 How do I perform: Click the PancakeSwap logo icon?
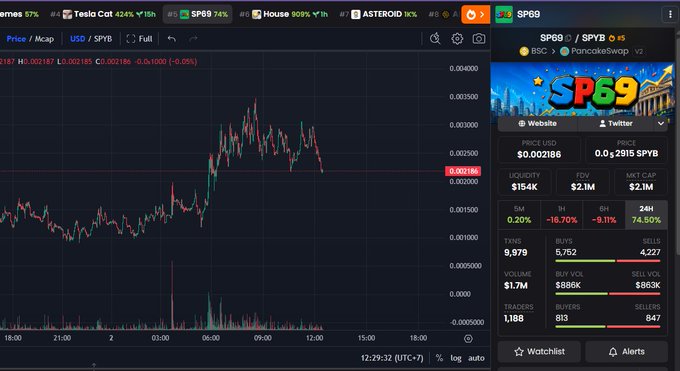(564, 51)
